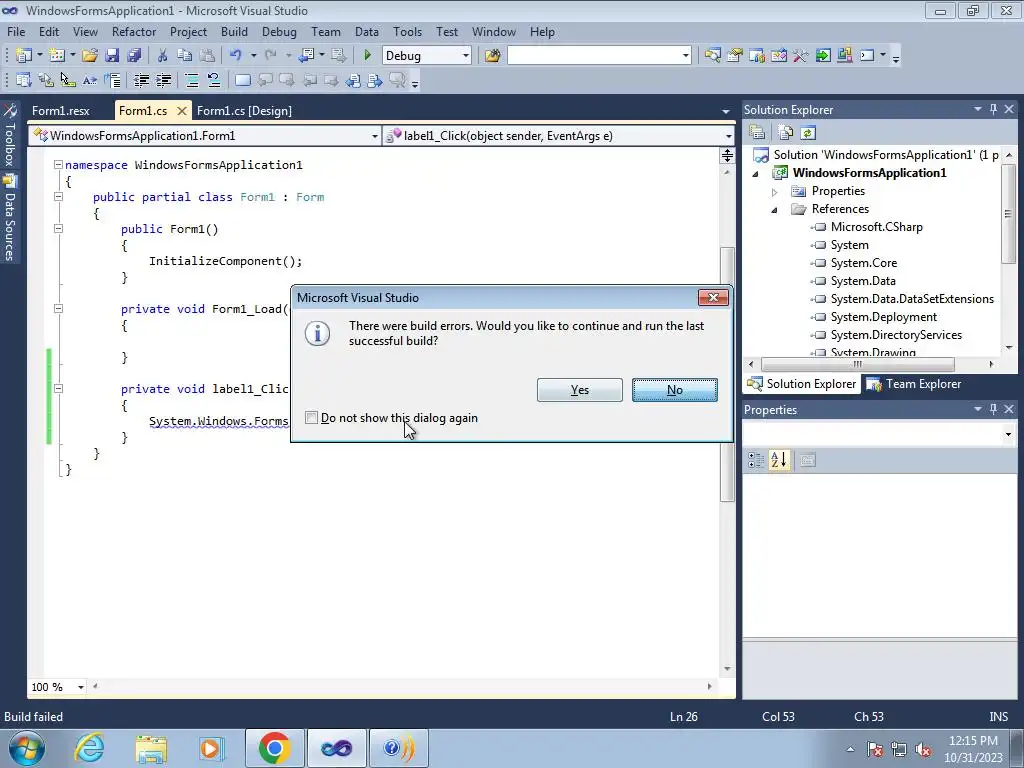Open the Toolbox via wrench toolbar icon

pos(801,56)
